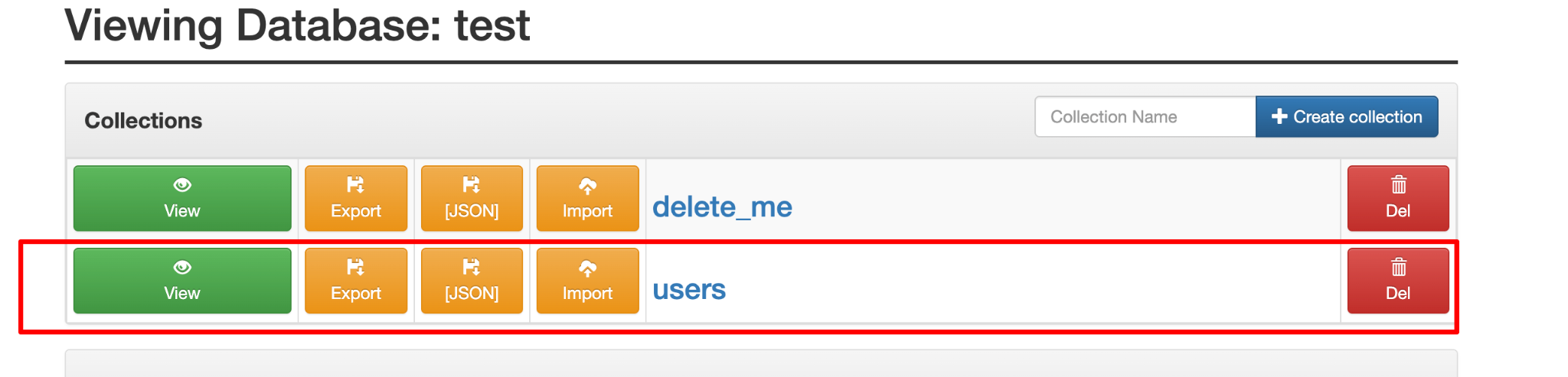Click the plus icon beside Create collection
Screen dimensions: 1568x377
(1279, 116)
